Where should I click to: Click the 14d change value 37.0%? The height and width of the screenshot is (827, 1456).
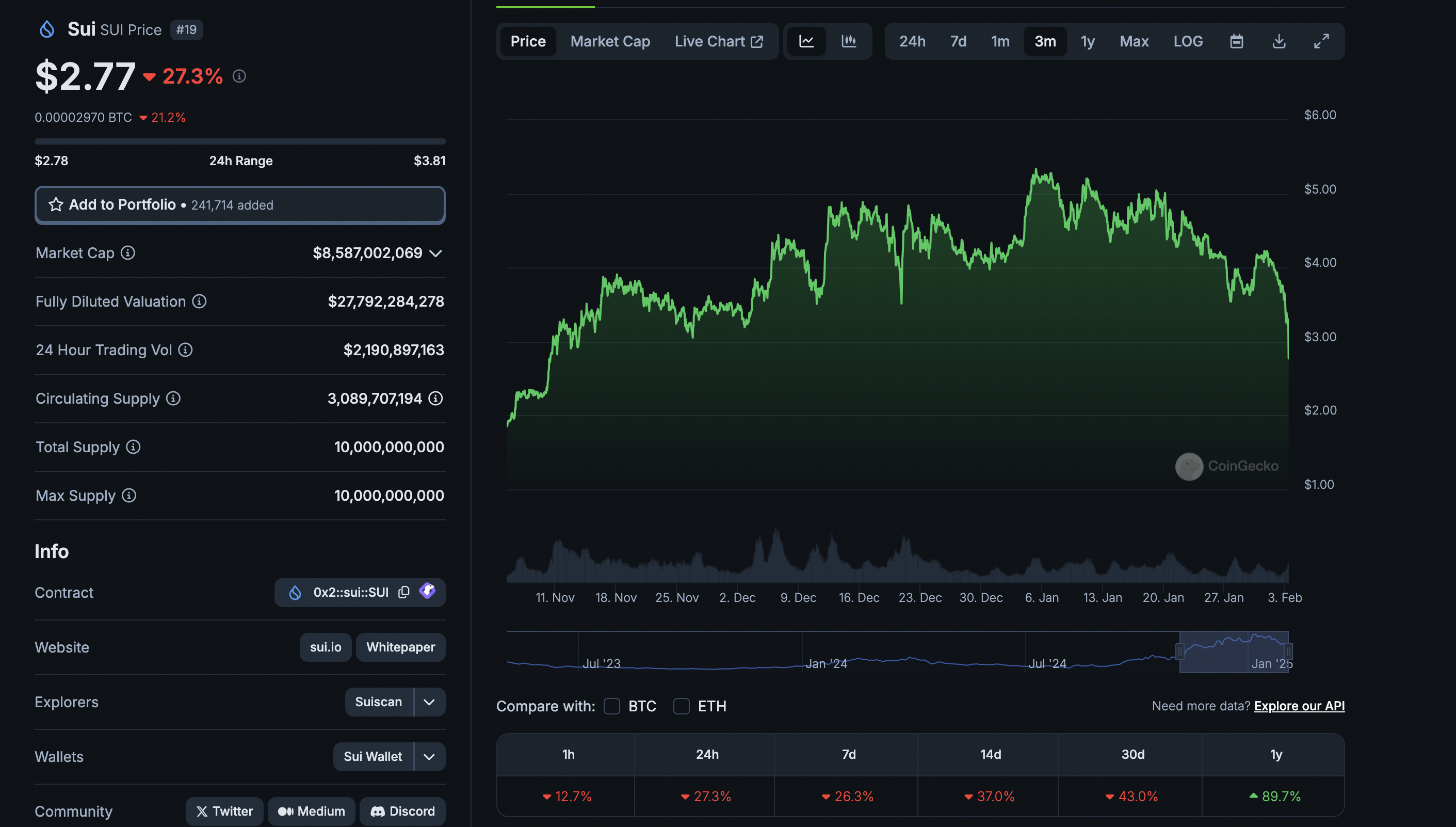tap(990, 797)
